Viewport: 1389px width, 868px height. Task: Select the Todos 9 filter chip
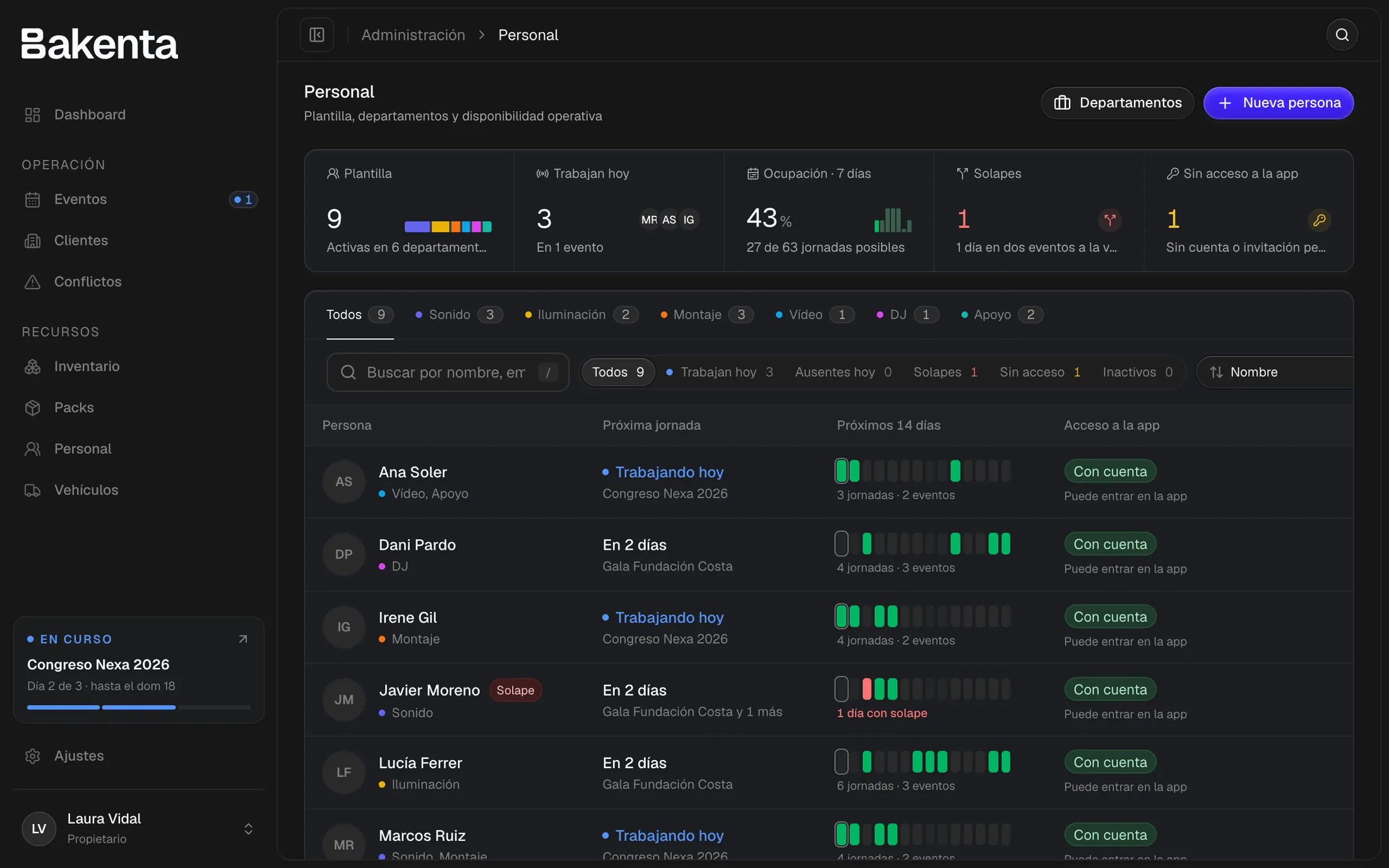(617, 372)
